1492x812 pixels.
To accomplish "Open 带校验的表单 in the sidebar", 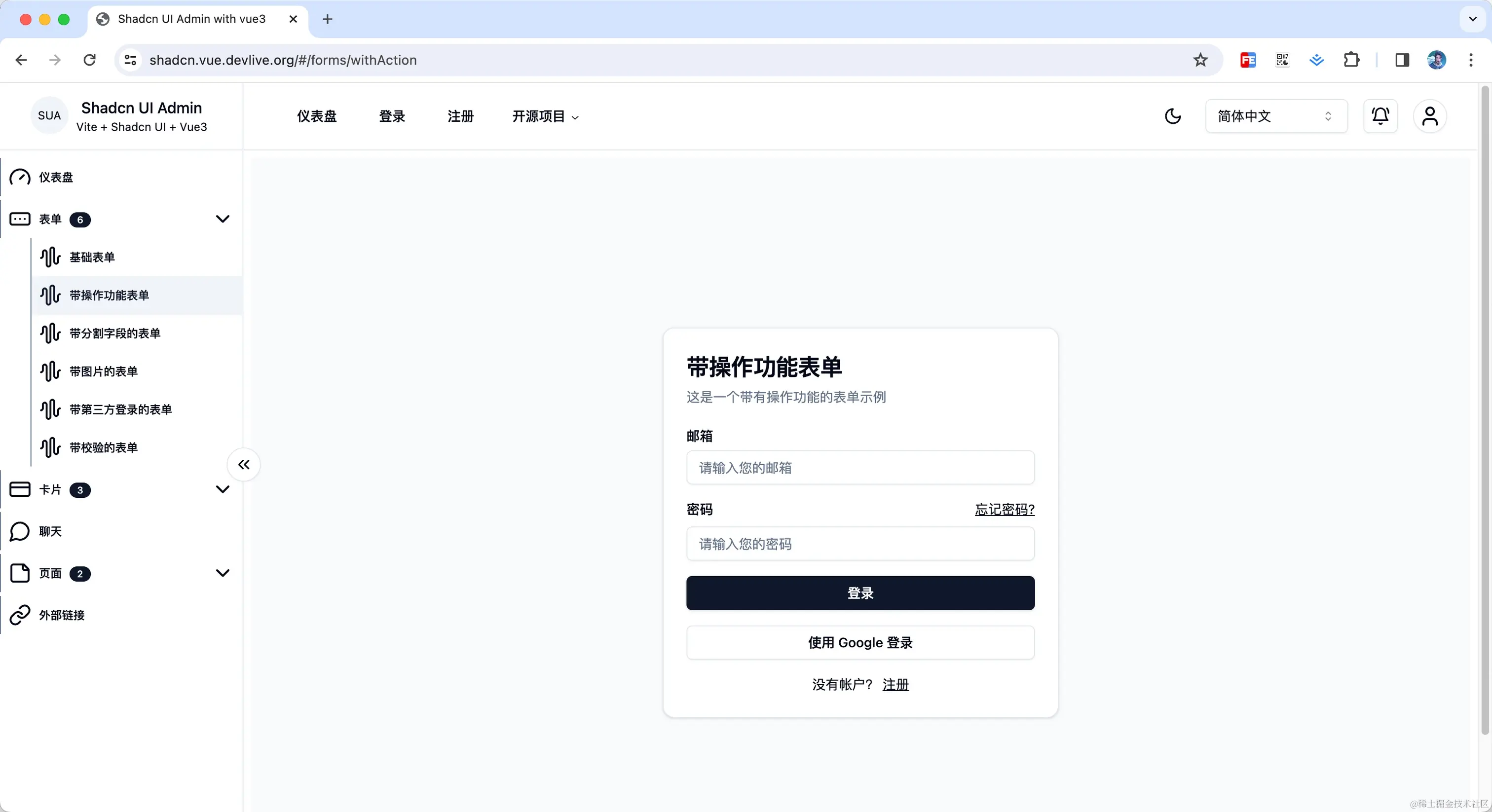I will point(104,447).
